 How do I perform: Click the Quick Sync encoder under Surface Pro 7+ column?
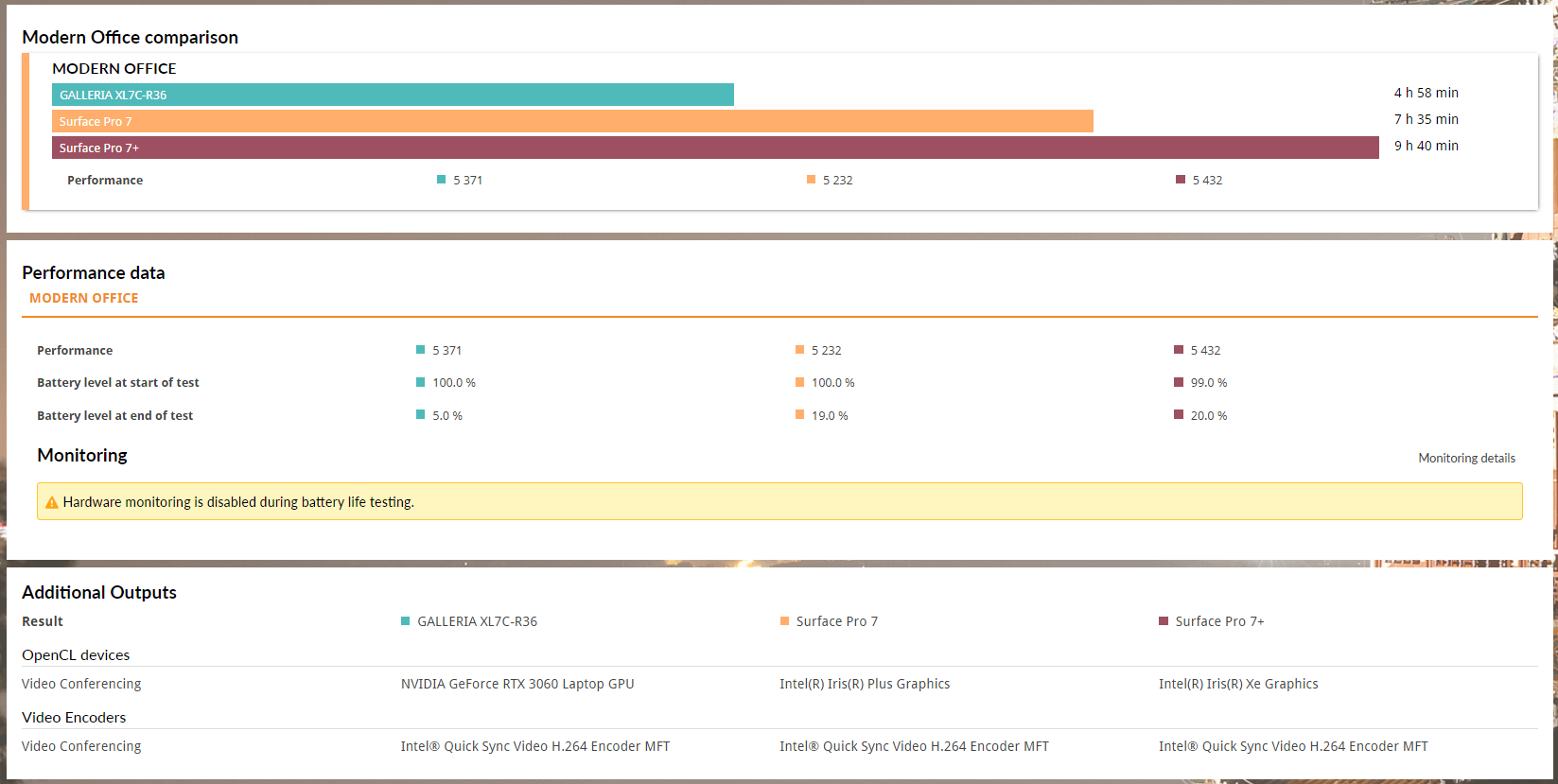click(1293, 746)
